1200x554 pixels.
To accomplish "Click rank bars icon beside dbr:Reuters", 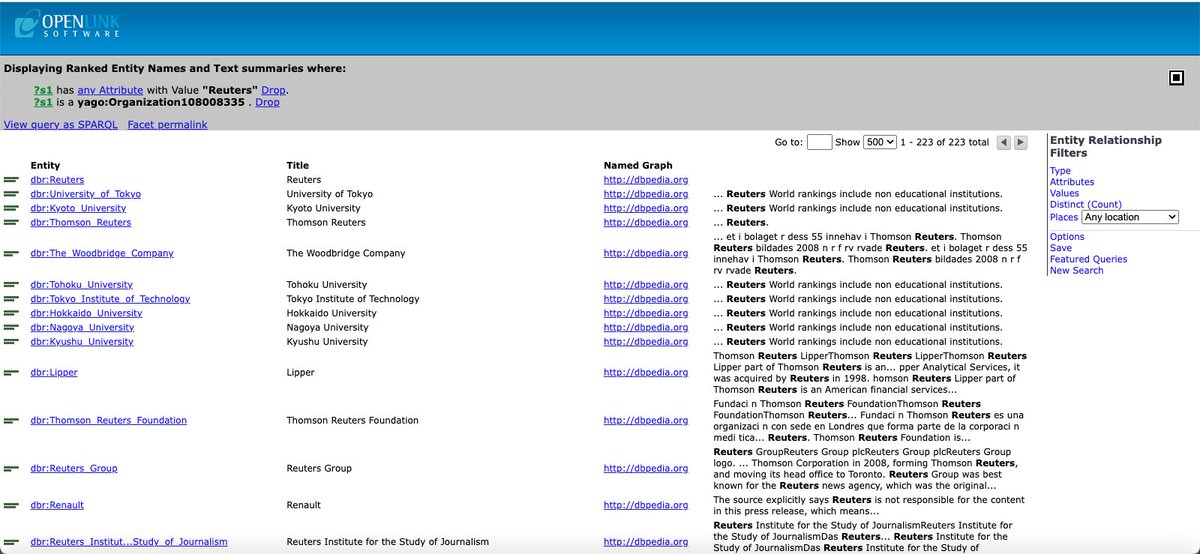I will [11, 180].
